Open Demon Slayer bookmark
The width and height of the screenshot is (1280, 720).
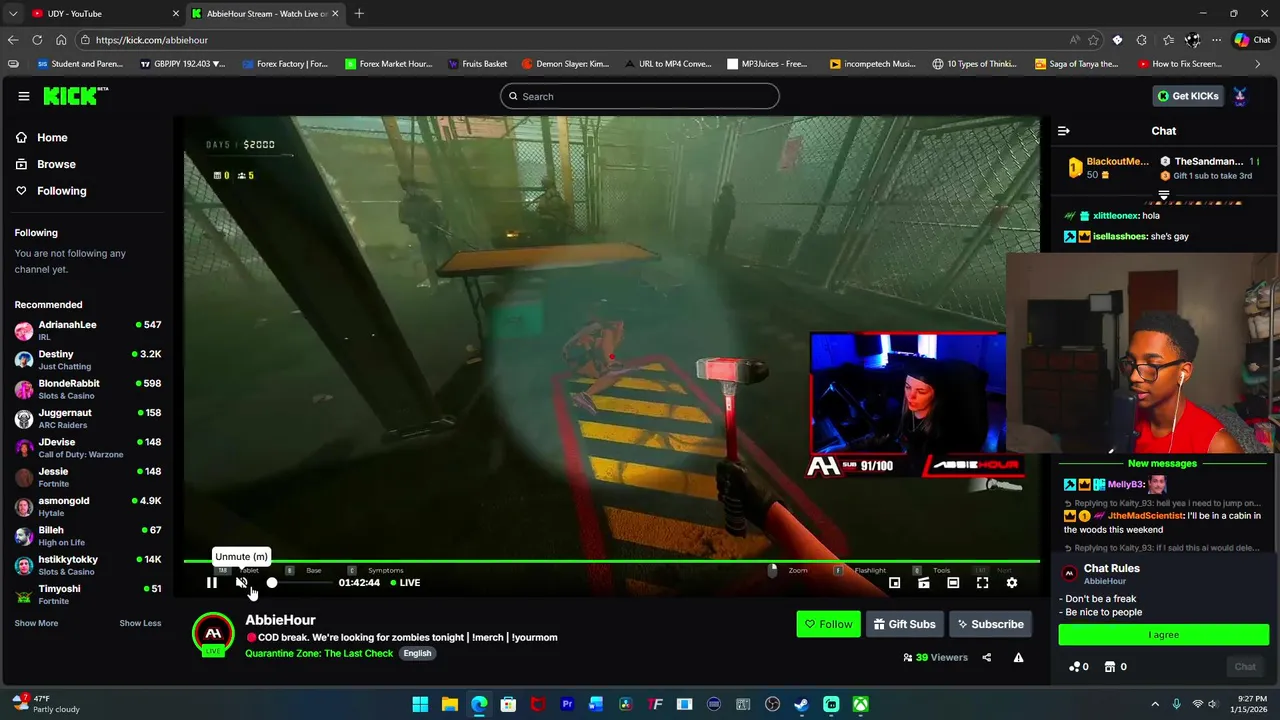pos(565,64)
